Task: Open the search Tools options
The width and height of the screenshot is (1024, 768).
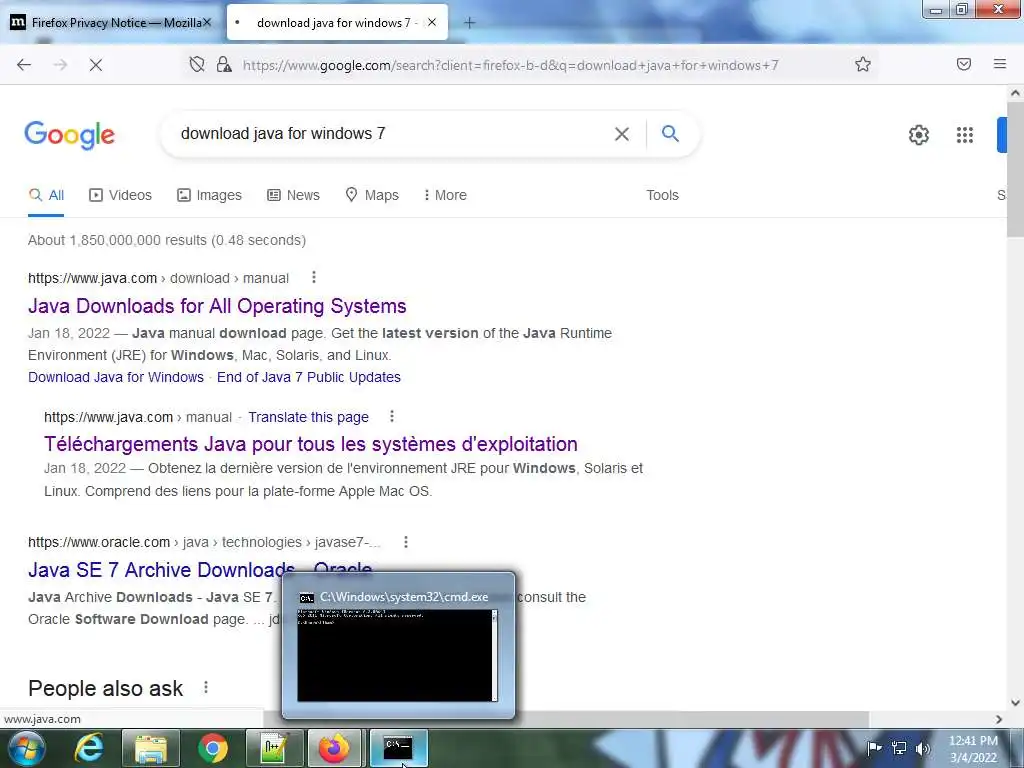Action: (x=662, y=195)
